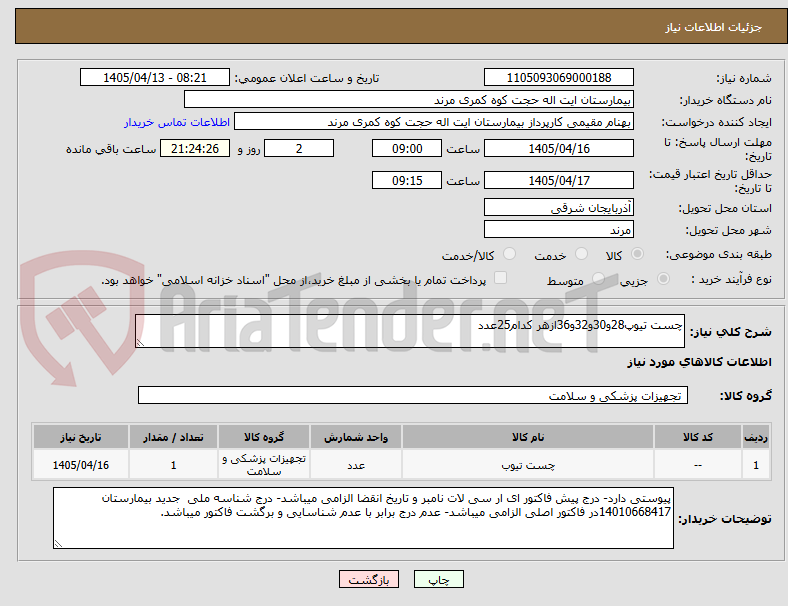Click the buyer organization name field
The width and height of the screenshot is (788, 606).
click(409, 99)
